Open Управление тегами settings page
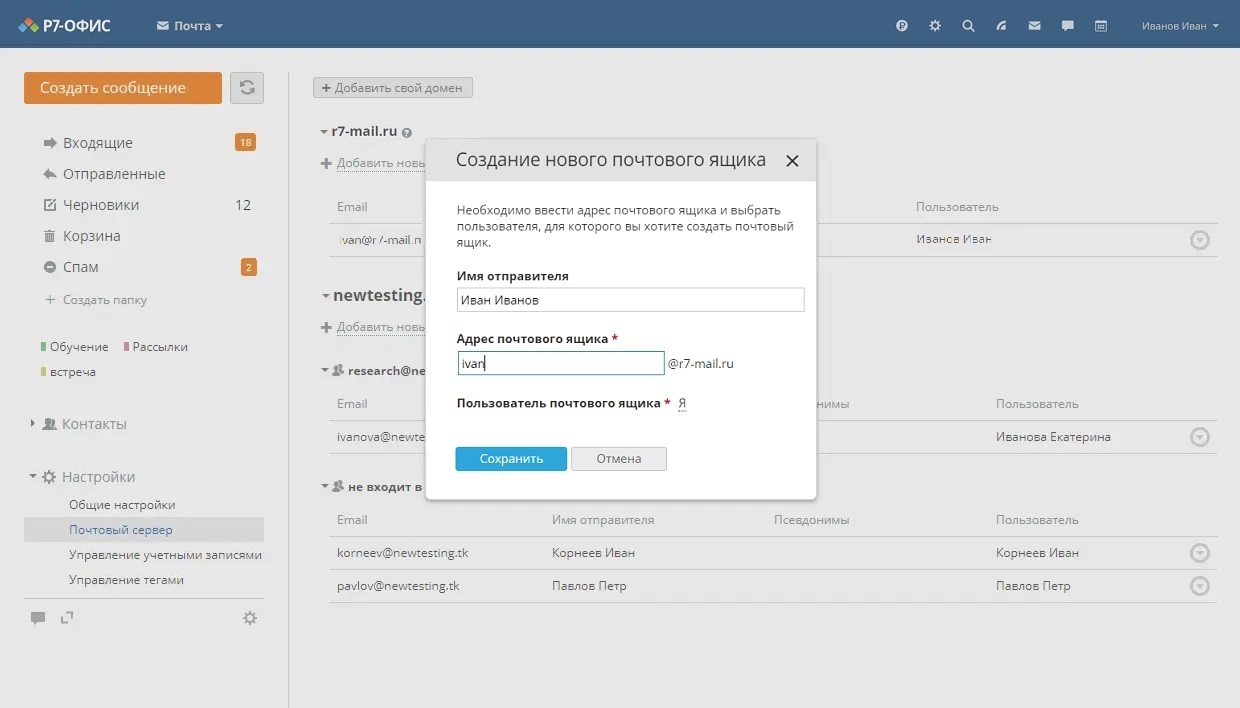The width and height of the screenshot is (1240, 708). (126, 580)
